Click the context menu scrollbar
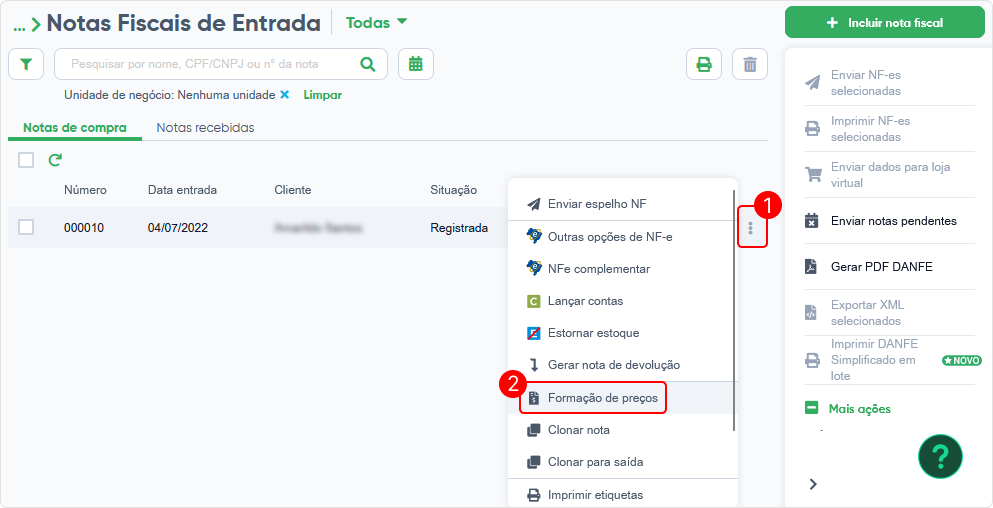The image size is (993, 508). [735, 310]
